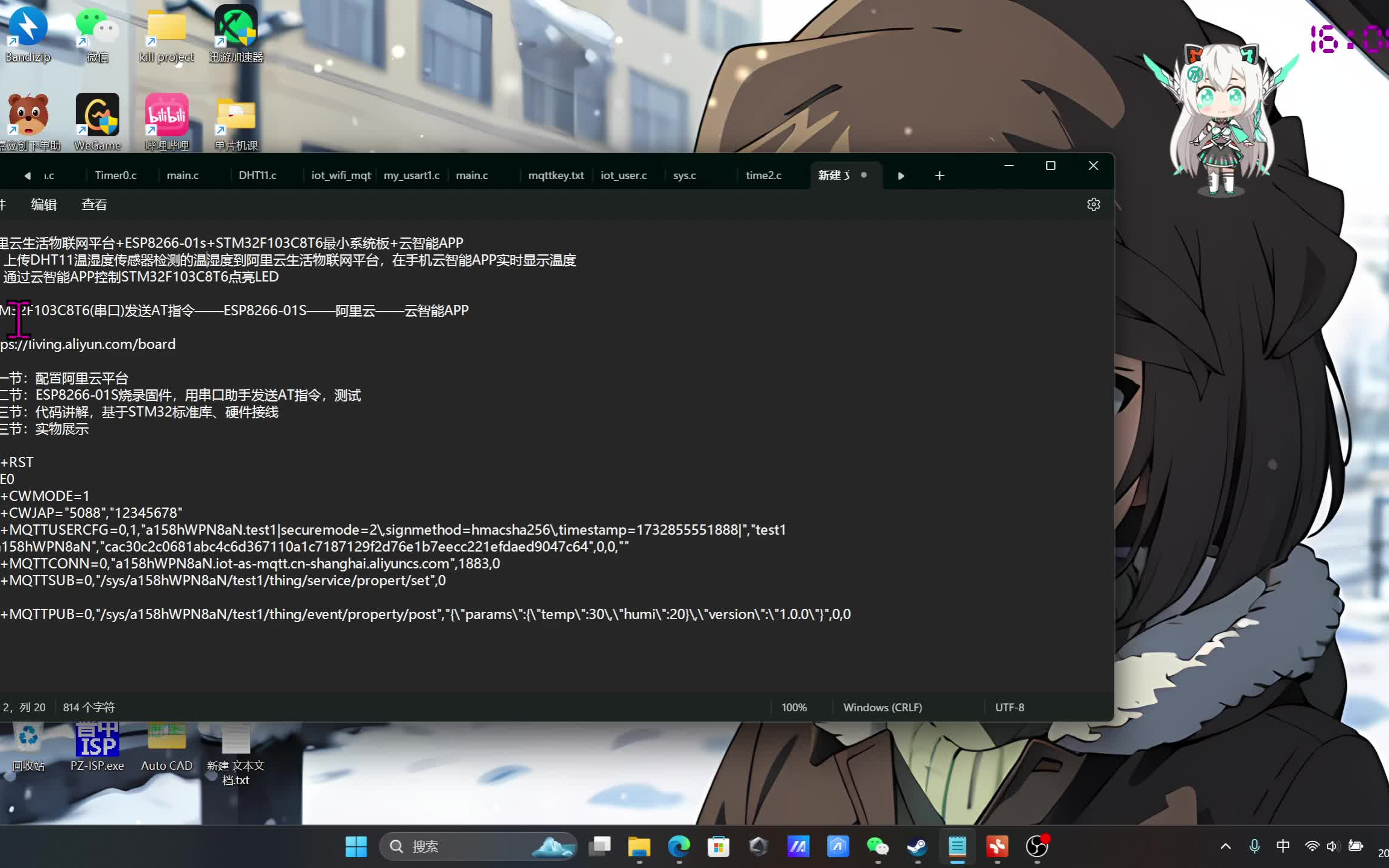Show hidden tray icons chevron
The image size is (1389, 868).
point(1226,846)
